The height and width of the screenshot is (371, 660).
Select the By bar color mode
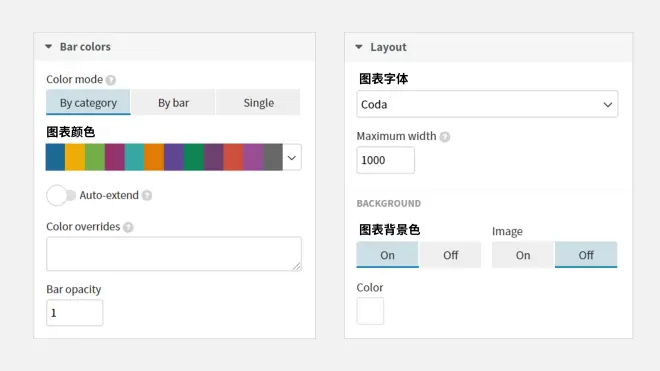coord(173,102)
